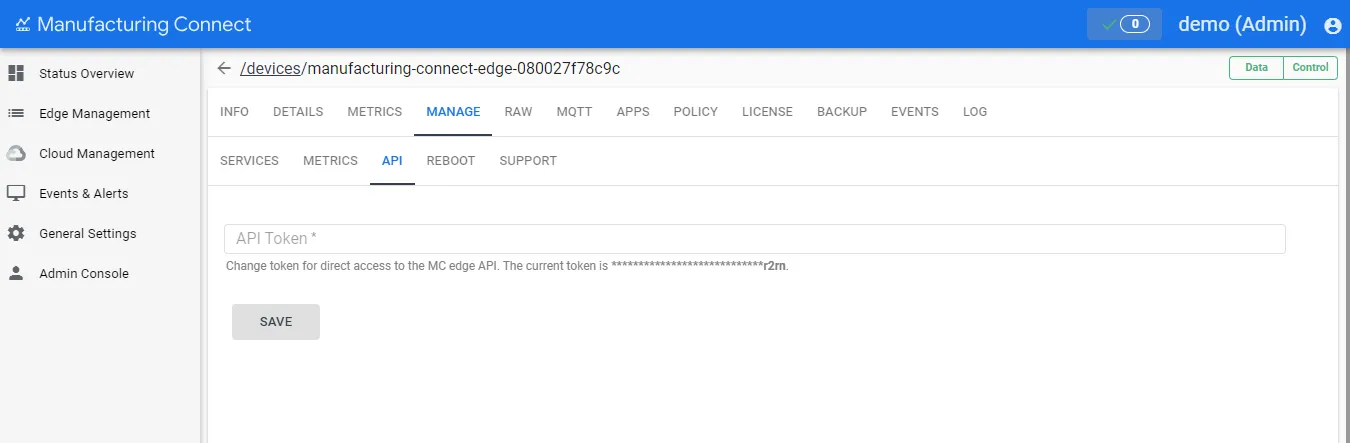The width and height of the screenshot is (1350, 443).
Task: Click the Edge Management list icon
Action: pos(16,113)
